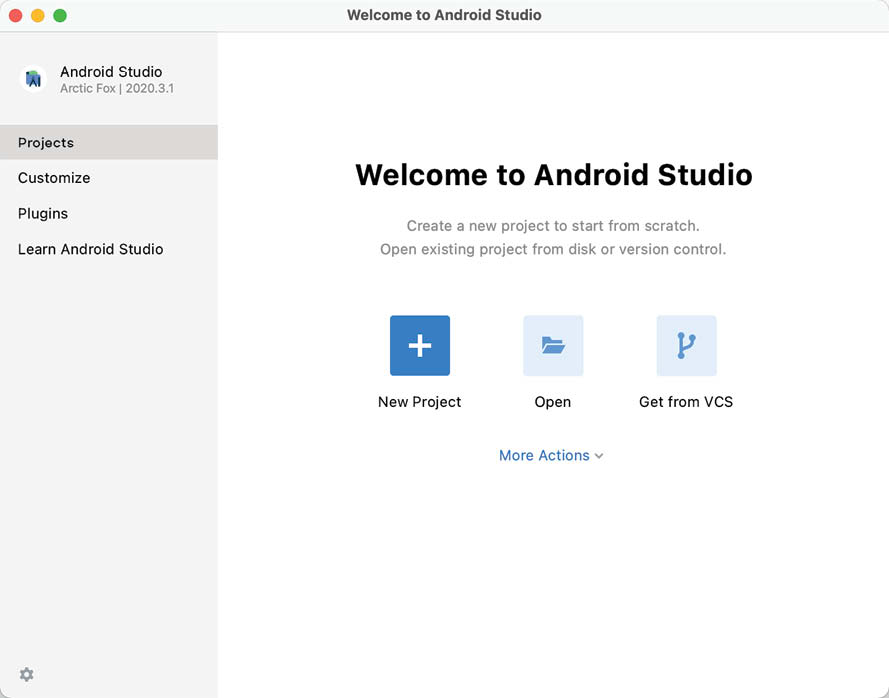The height and width of the screenshot is (698, 889).
Task: Select the Get from VCS tile
Action: [x=686, y=360]
